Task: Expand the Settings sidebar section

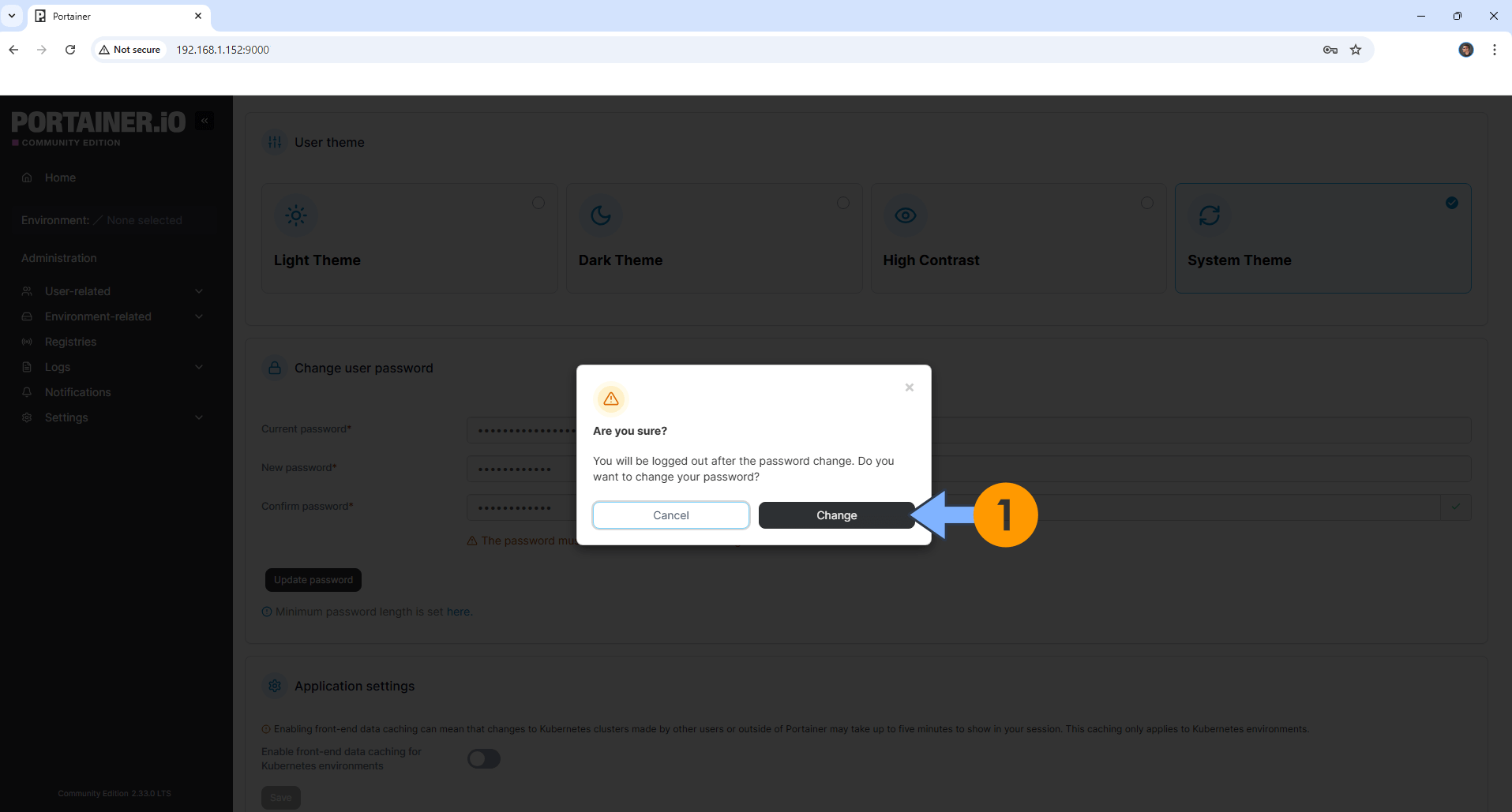Action: 199,417
